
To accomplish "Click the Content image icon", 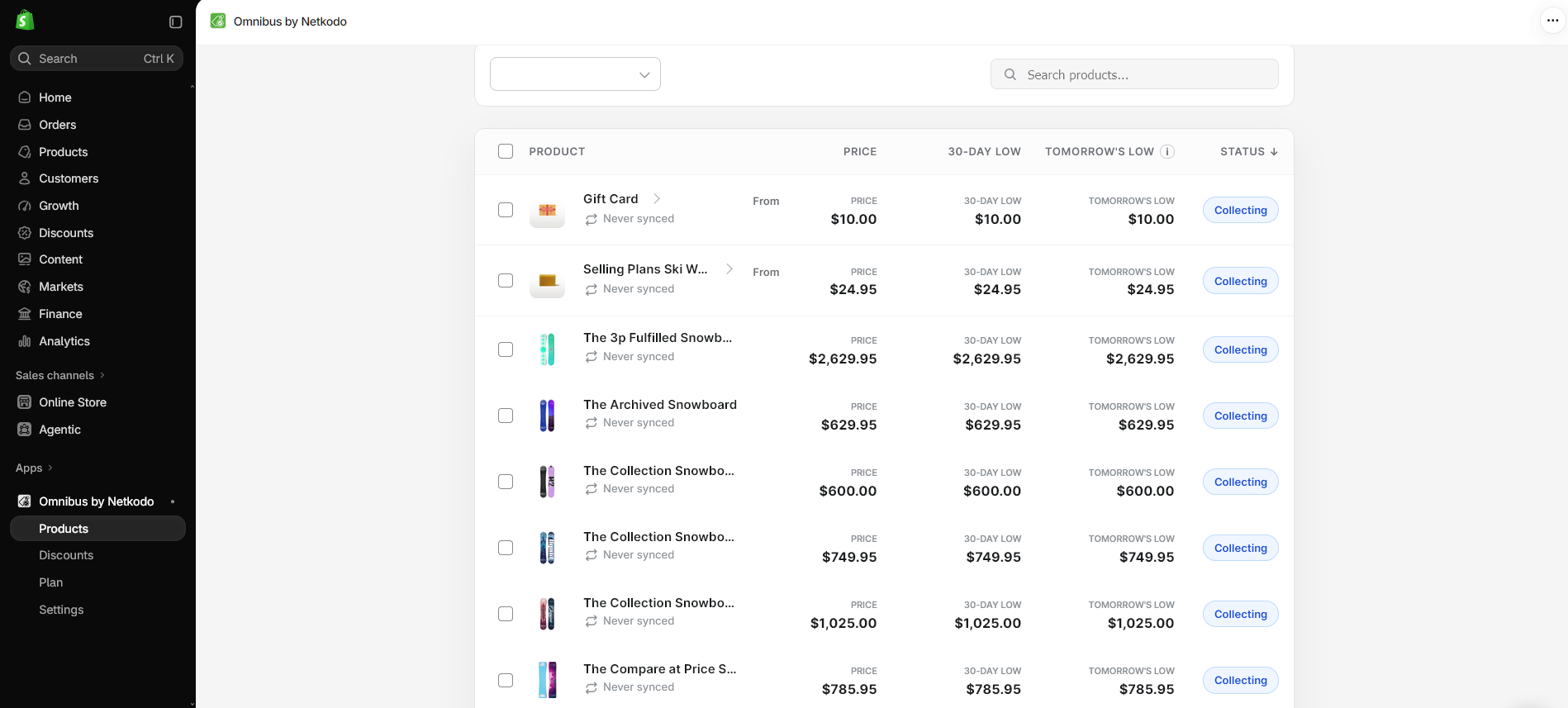I will click(25, 259).
